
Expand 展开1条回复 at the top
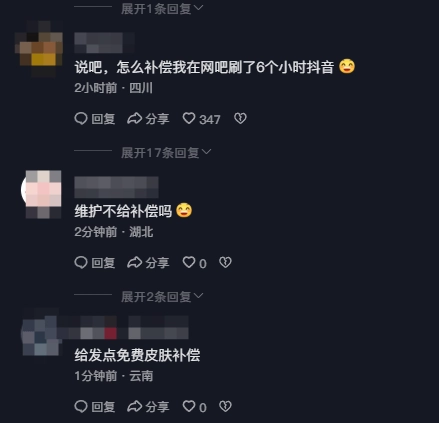[162, 8]
